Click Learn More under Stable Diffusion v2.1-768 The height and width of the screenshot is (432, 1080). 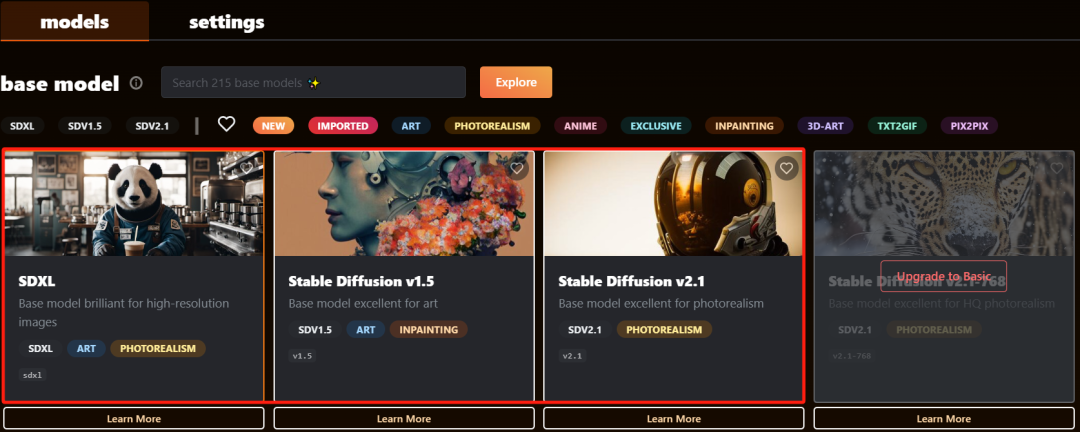tap(944, 418)
